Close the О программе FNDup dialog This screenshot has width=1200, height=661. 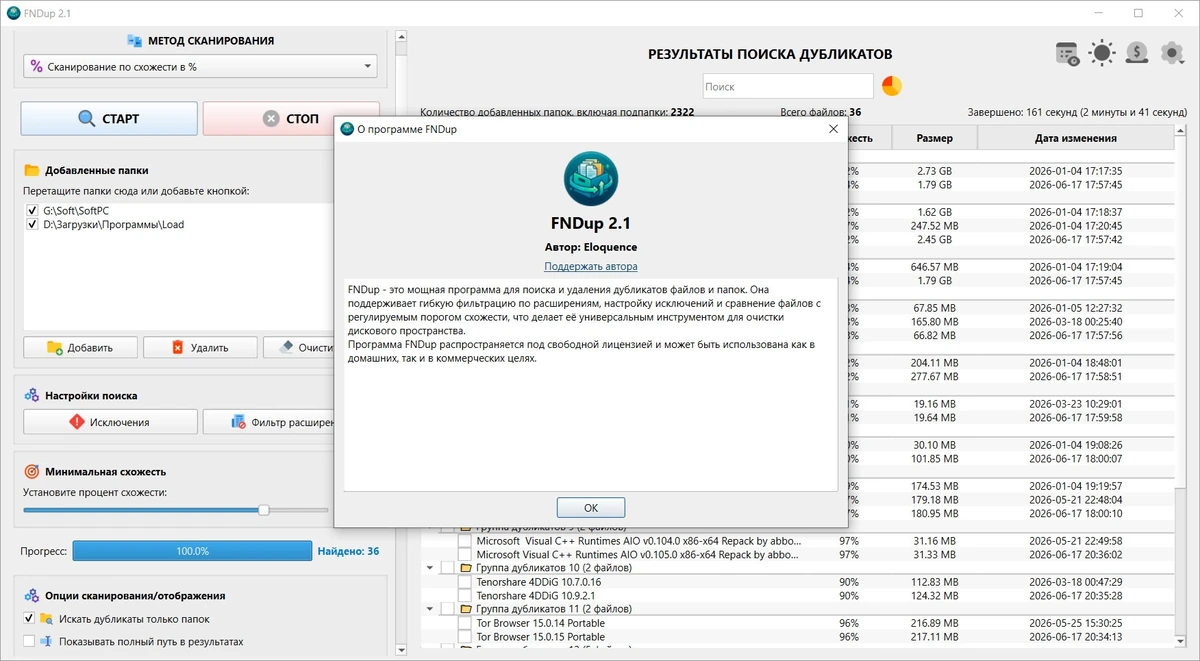[833, 129]
